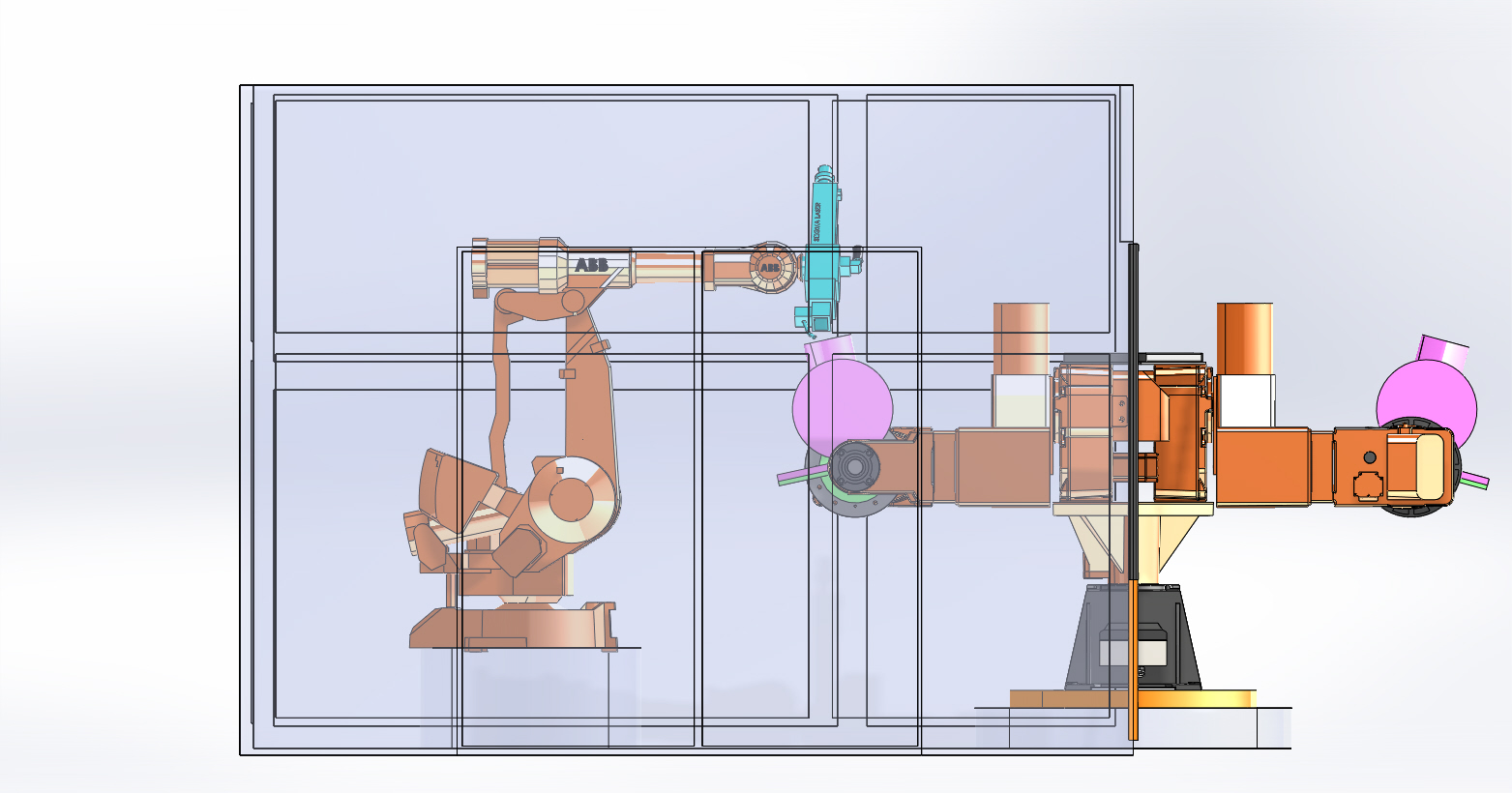The image size is (1512, 793).
Task: Click the cream motor end of robot upper arm
Action: [x=508, y=267]
